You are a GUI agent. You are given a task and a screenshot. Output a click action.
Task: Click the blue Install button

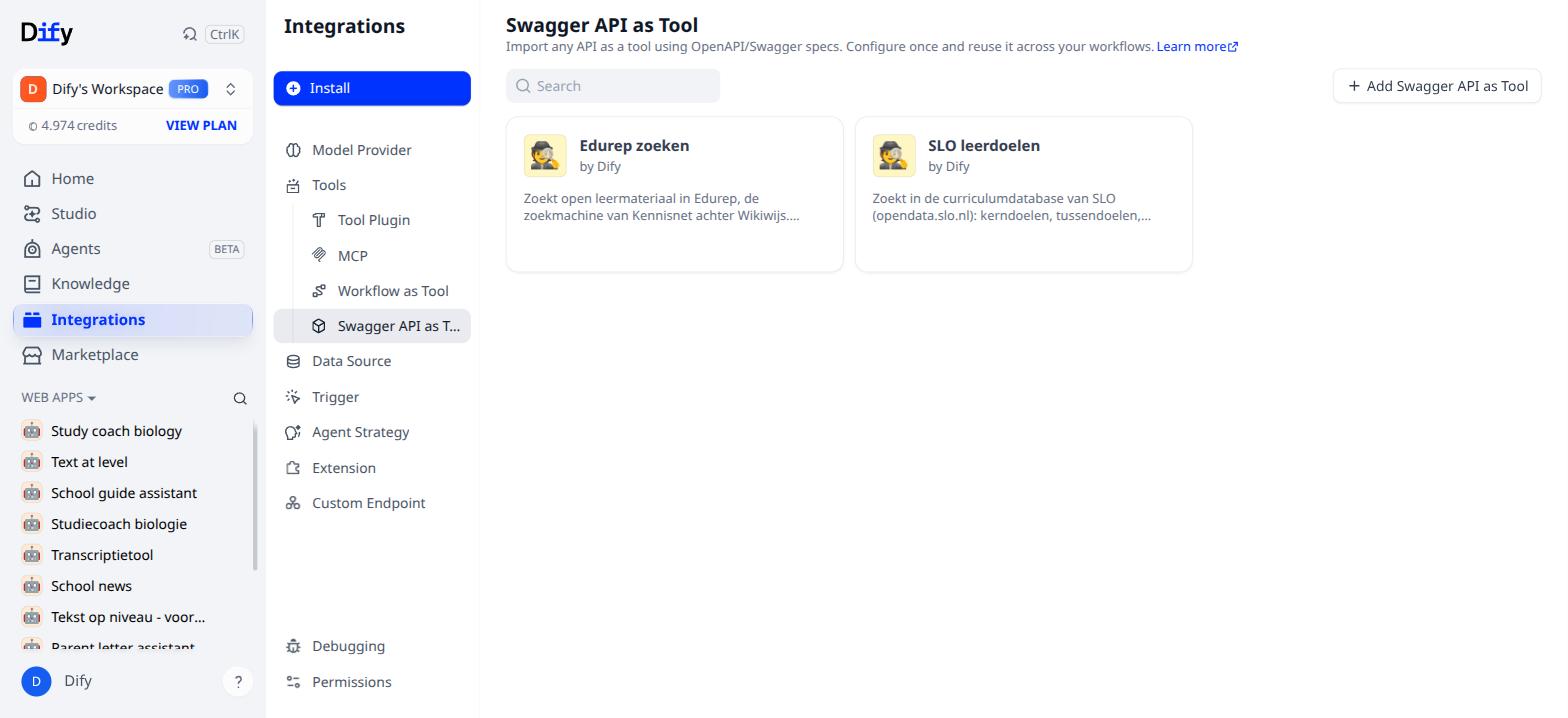coord(372,88)
